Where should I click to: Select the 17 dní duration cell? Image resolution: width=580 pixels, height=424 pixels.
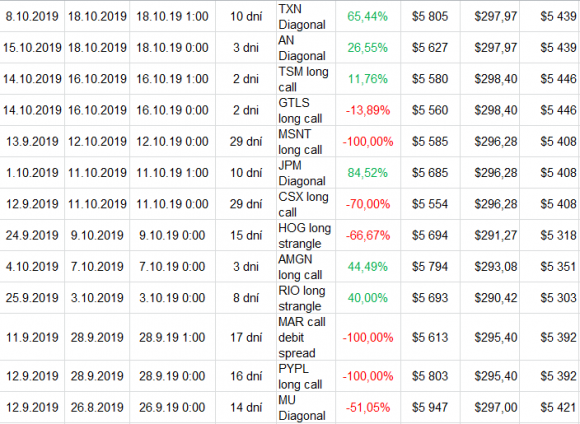click(246, 337)
